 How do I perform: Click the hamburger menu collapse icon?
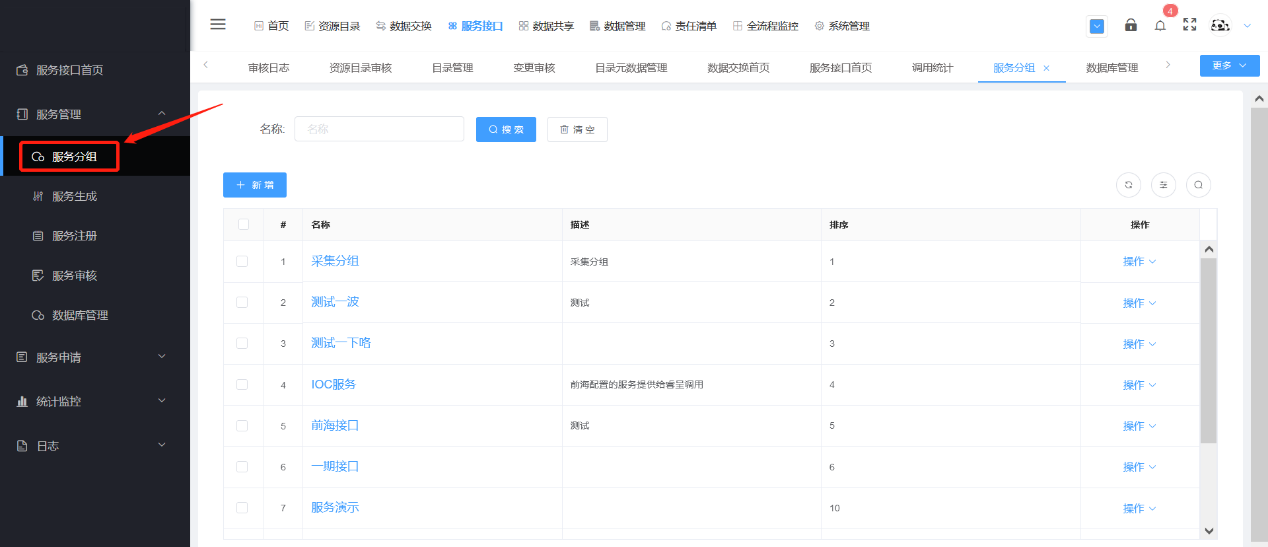[218, 25]
